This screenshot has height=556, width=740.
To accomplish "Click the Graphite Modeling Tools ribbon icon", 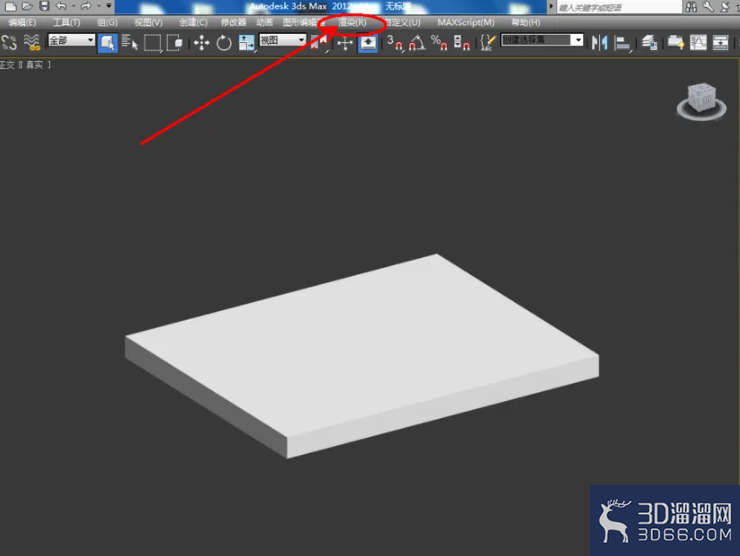I will pyautogui.click(x=676, y=43).
